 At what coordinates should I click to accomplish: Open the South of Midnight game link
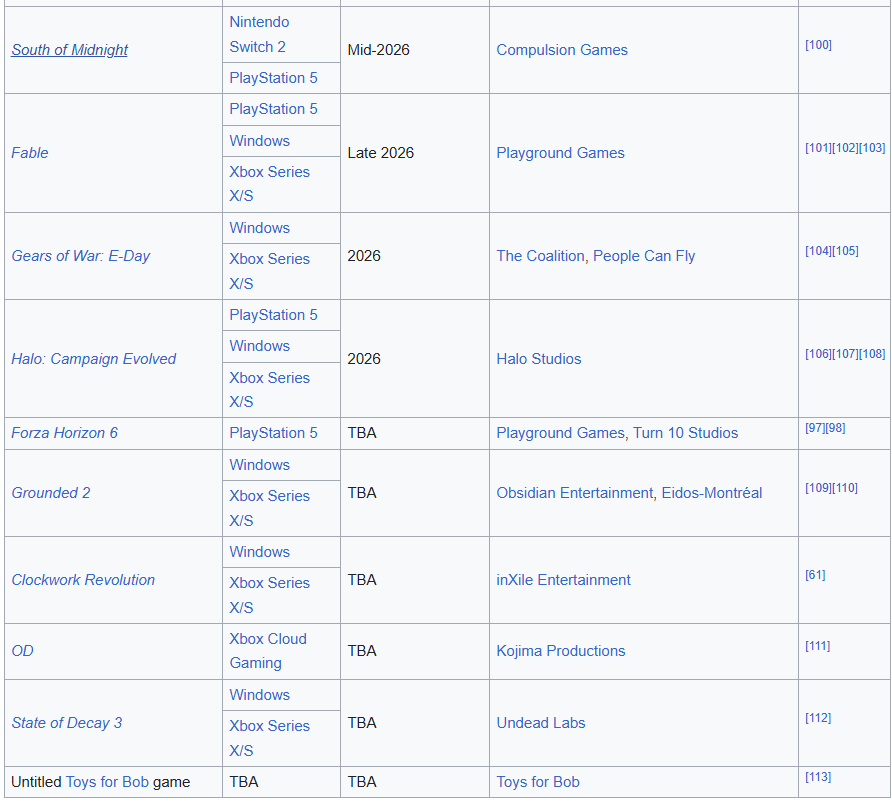[69, 50]
